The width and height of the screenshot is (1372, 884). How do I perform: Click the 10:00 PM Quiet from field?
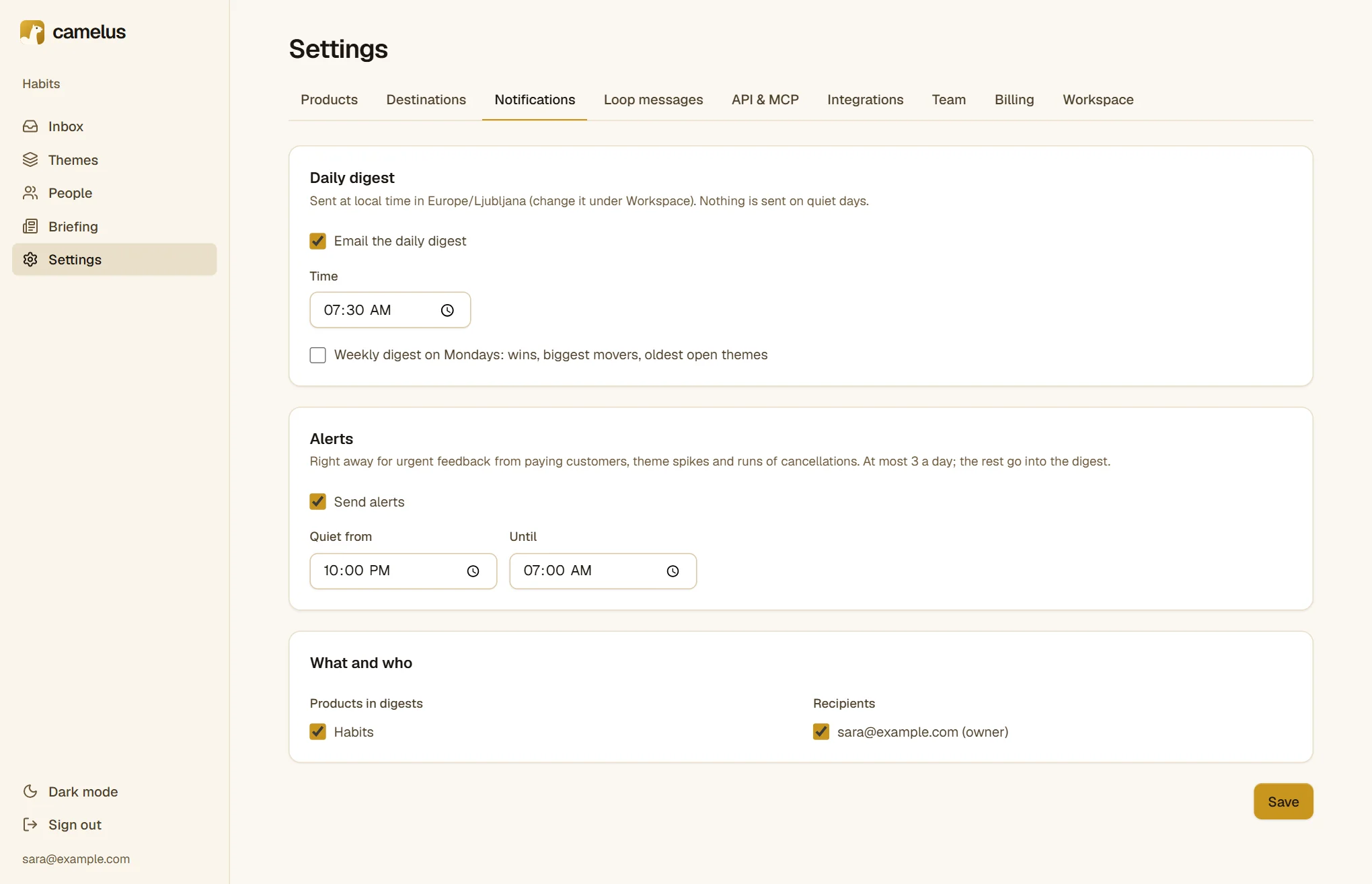coord(403,571)
